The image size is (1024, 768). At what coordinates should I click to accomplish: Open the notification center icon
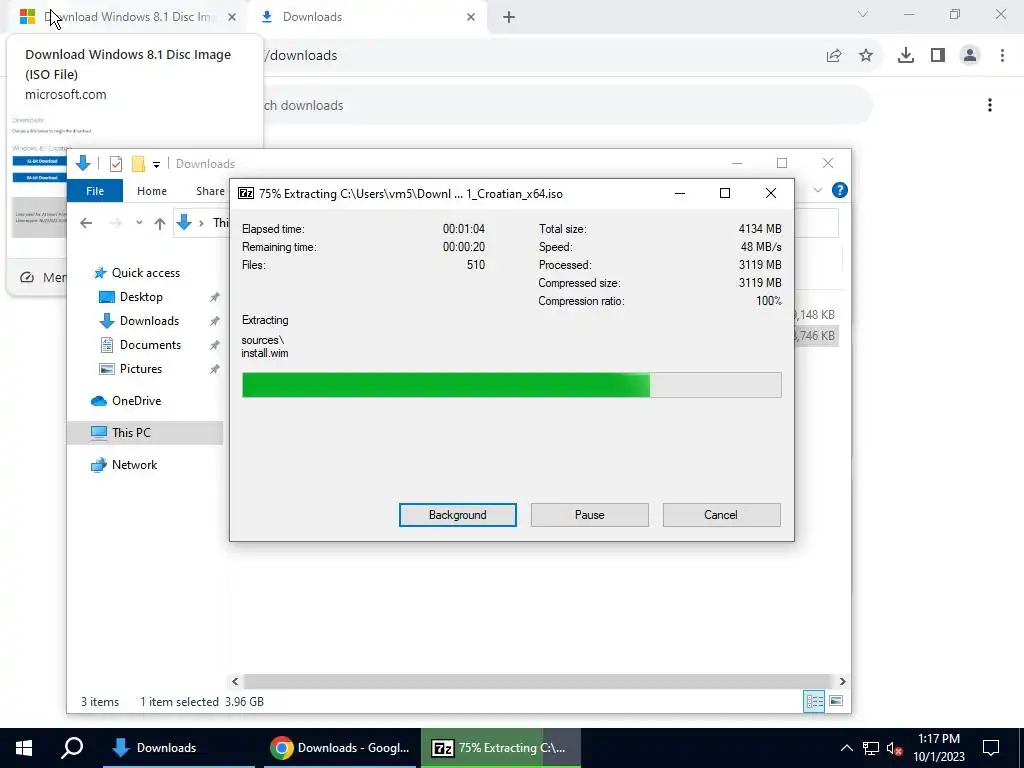[x=991, y=748]
